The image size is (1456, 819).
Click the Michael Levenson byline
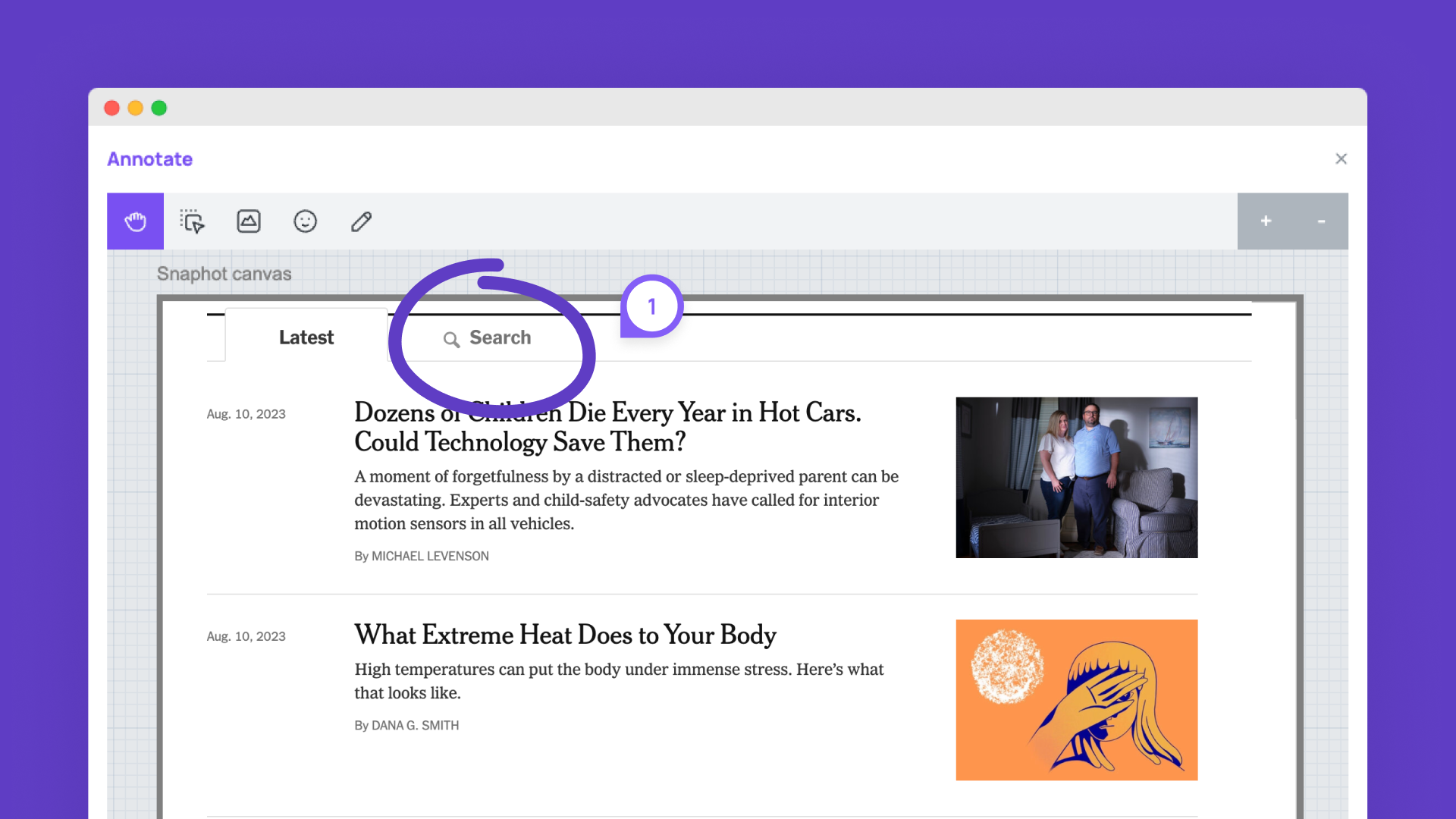pos(422,556)
